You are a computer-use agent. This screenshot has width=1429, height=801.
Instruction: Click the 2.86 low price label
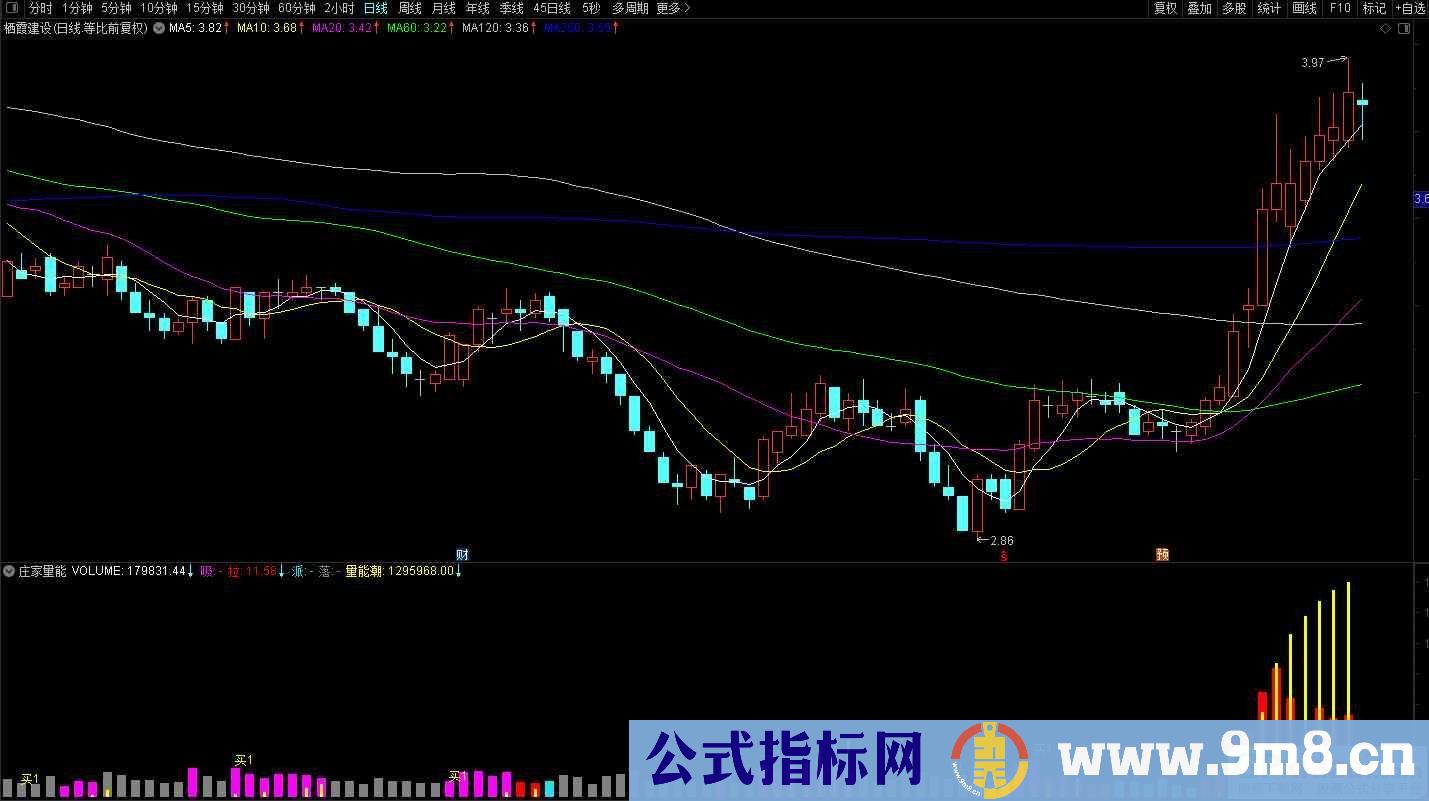point(1002,540)
